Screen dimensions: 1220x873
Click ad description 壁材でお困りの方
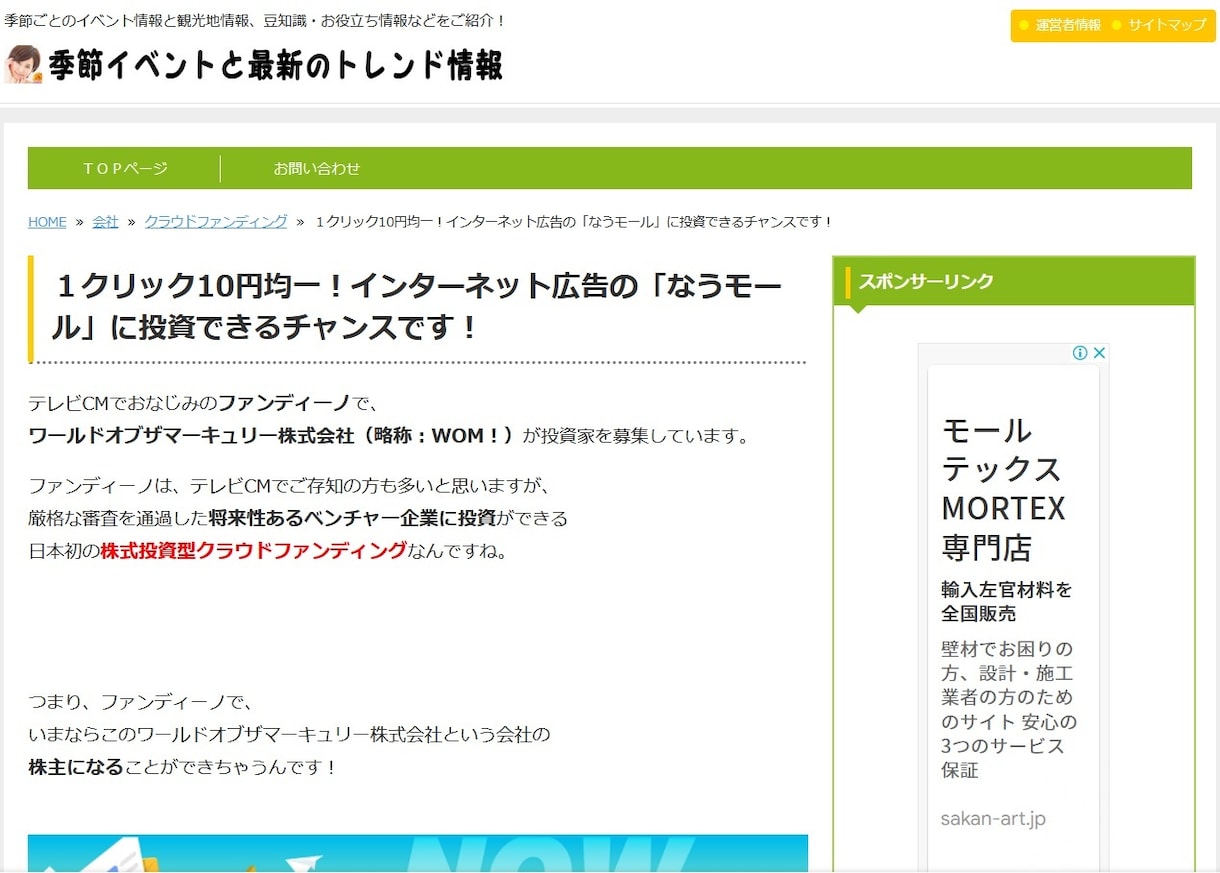point(1009,709)
